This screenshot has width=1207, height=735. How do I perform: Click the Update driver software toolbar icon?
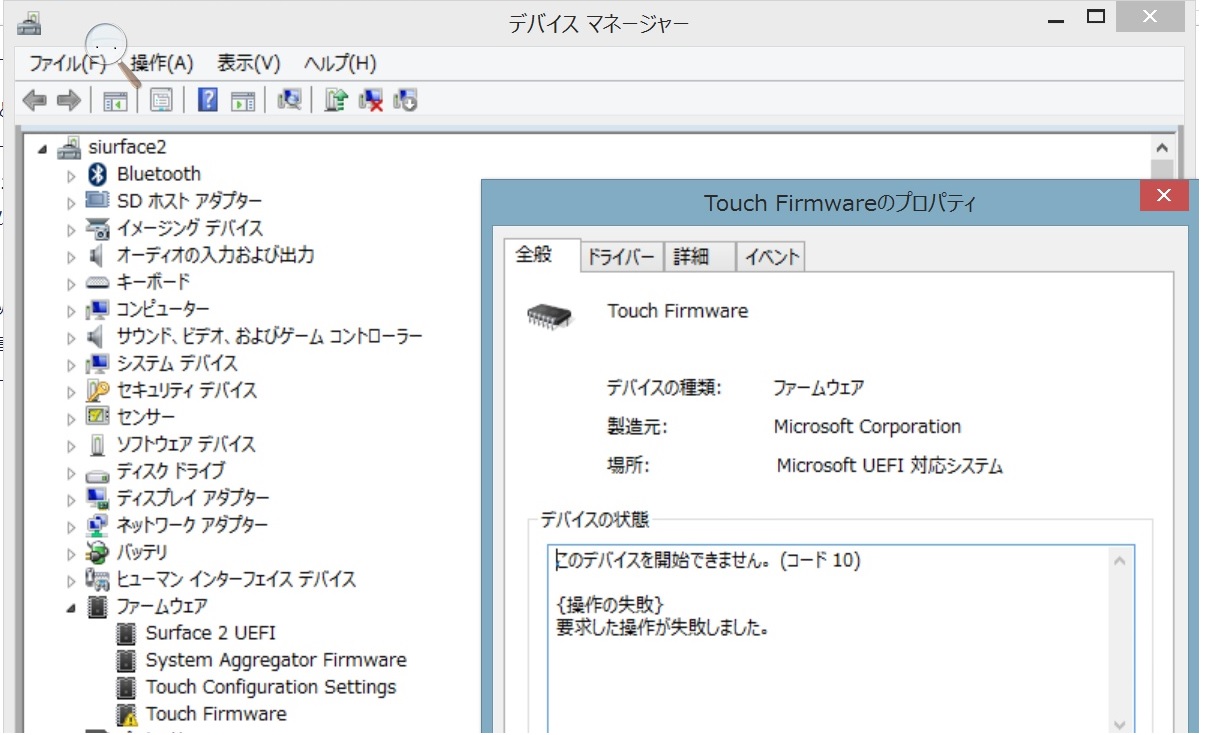(x=336, y=100)
